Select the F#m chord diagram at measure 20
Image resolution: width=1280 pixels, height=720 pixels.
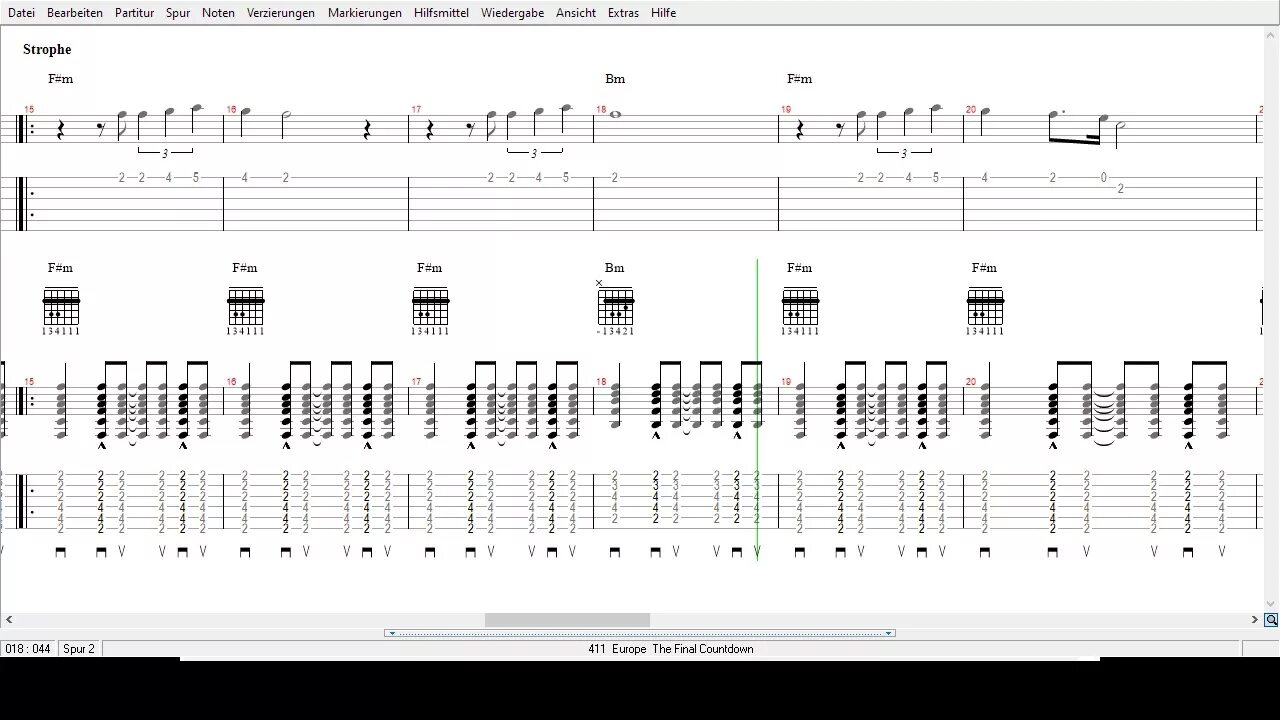pos(985,312)
